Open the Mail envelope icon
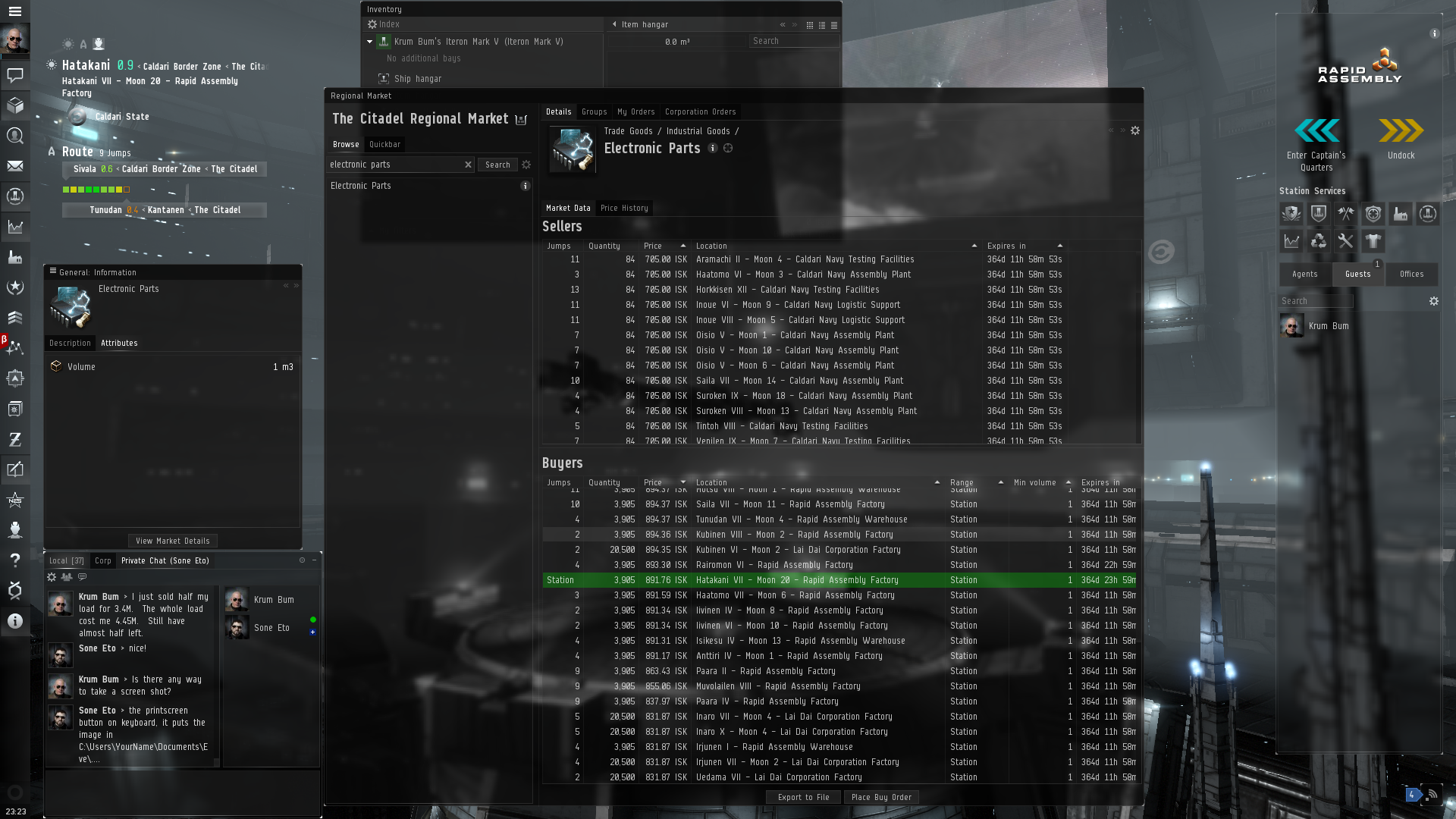Screen dimensions: 1456x819 14,166
